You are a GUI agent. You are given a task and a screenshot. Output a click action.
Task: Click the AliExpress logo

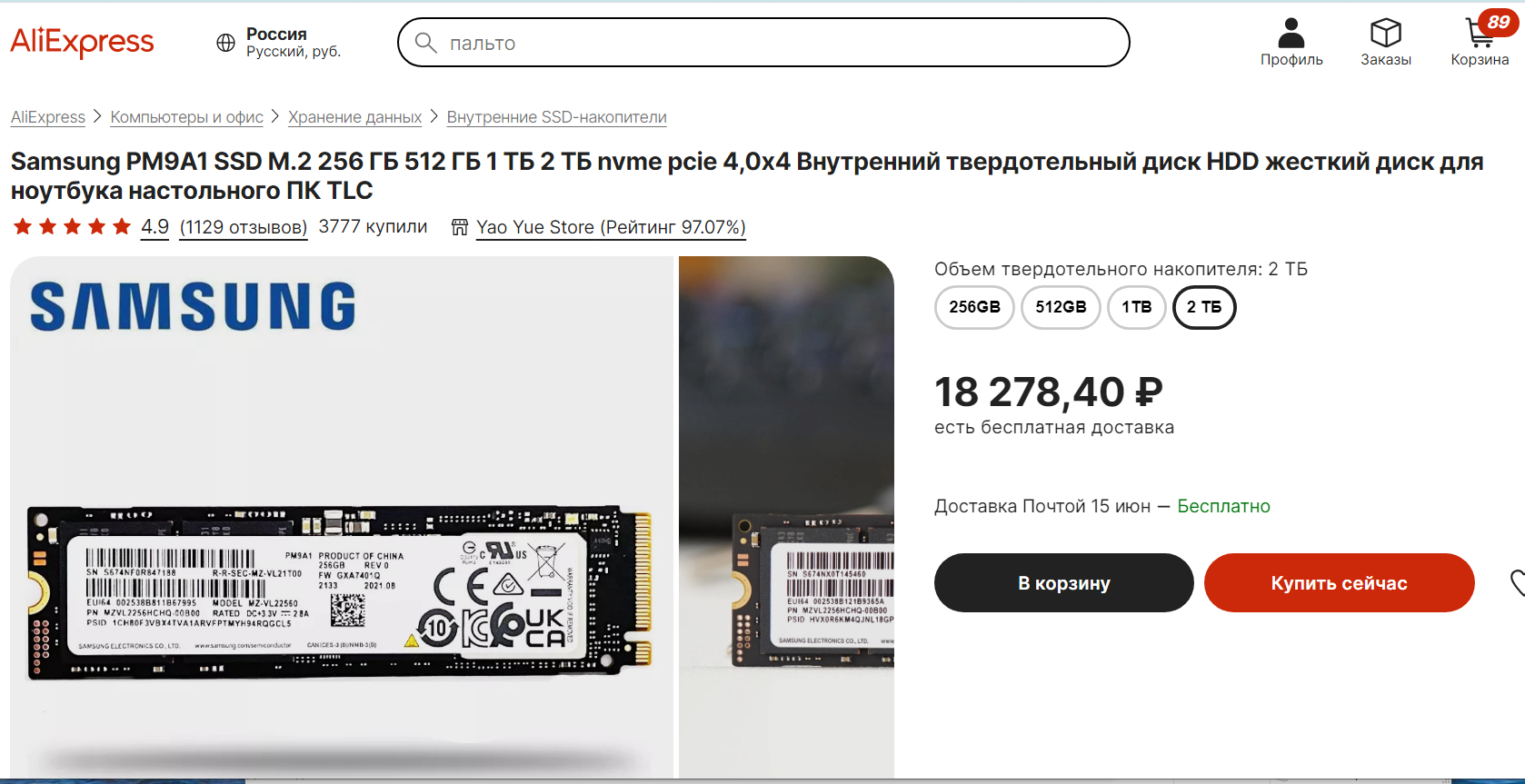[x=82, y=42]
